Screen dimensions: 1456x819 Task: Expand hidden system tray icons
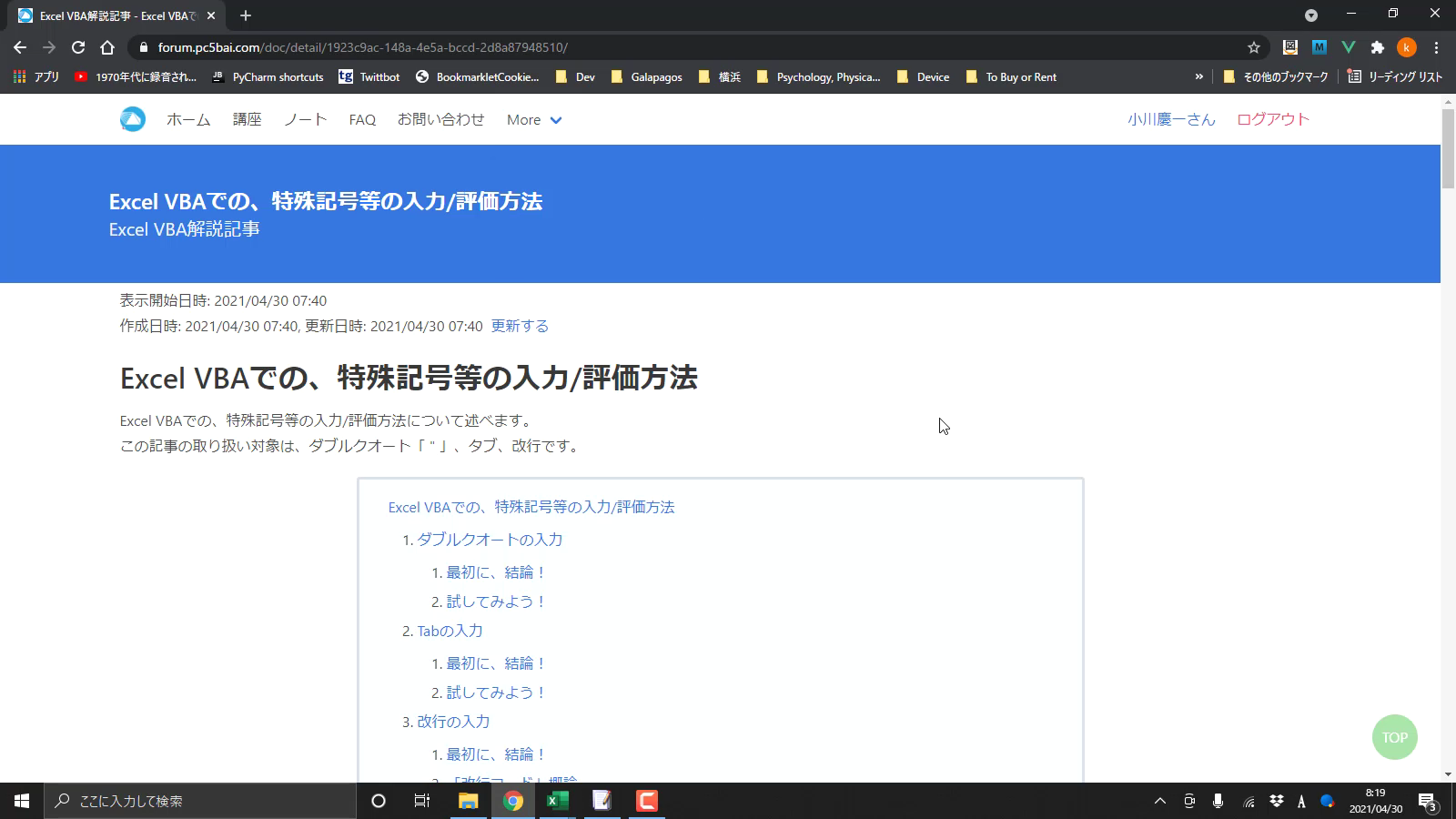pyautogui.click(x=1159, y=801)
